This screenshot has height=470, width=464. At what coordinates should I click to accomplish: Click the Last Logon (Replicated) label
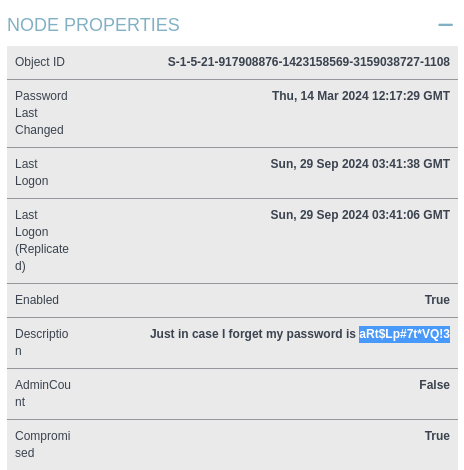tap(42, 240)
